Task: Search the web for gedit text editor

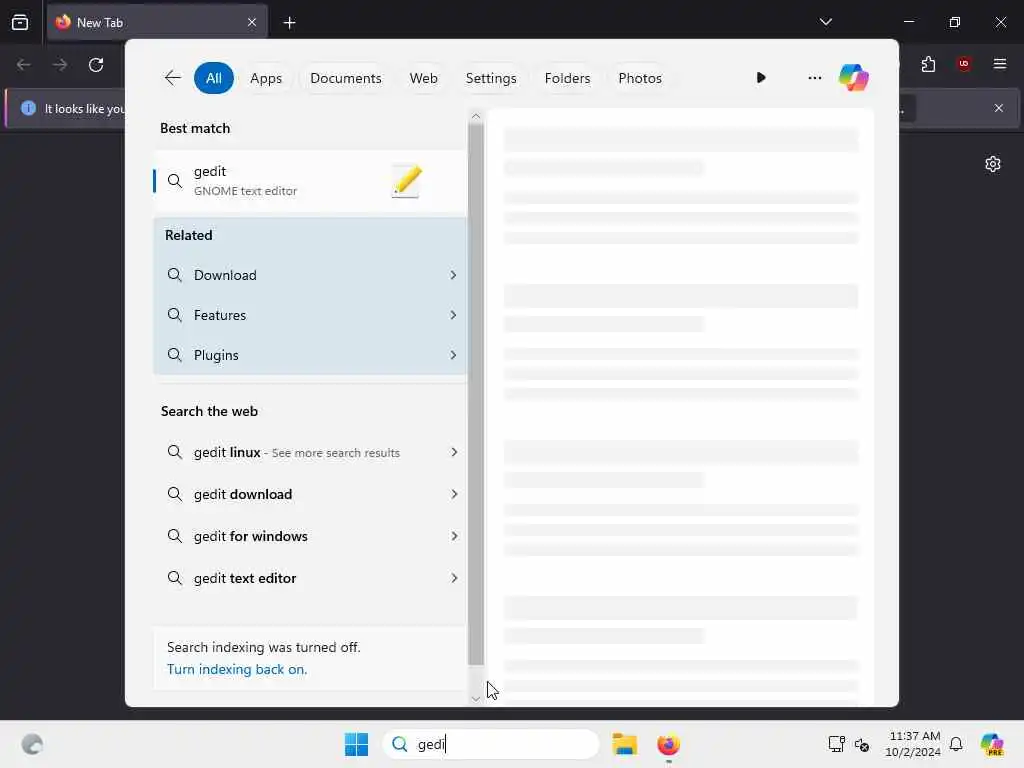Action: [x=310, y=578]
